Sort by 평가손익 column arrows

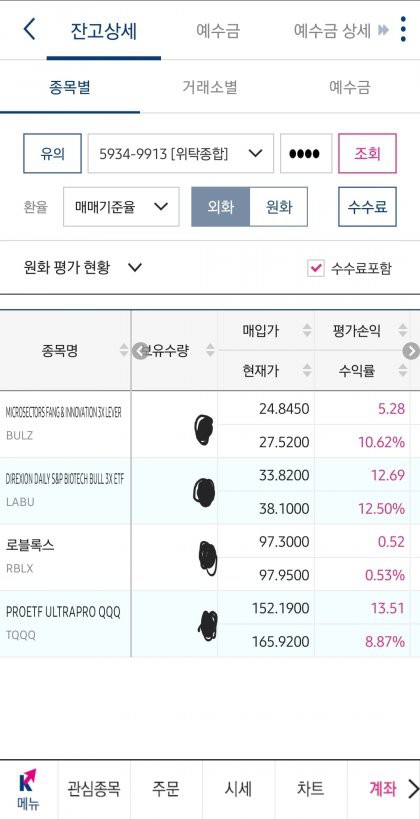pyautogui.click(x=403, y=330)
